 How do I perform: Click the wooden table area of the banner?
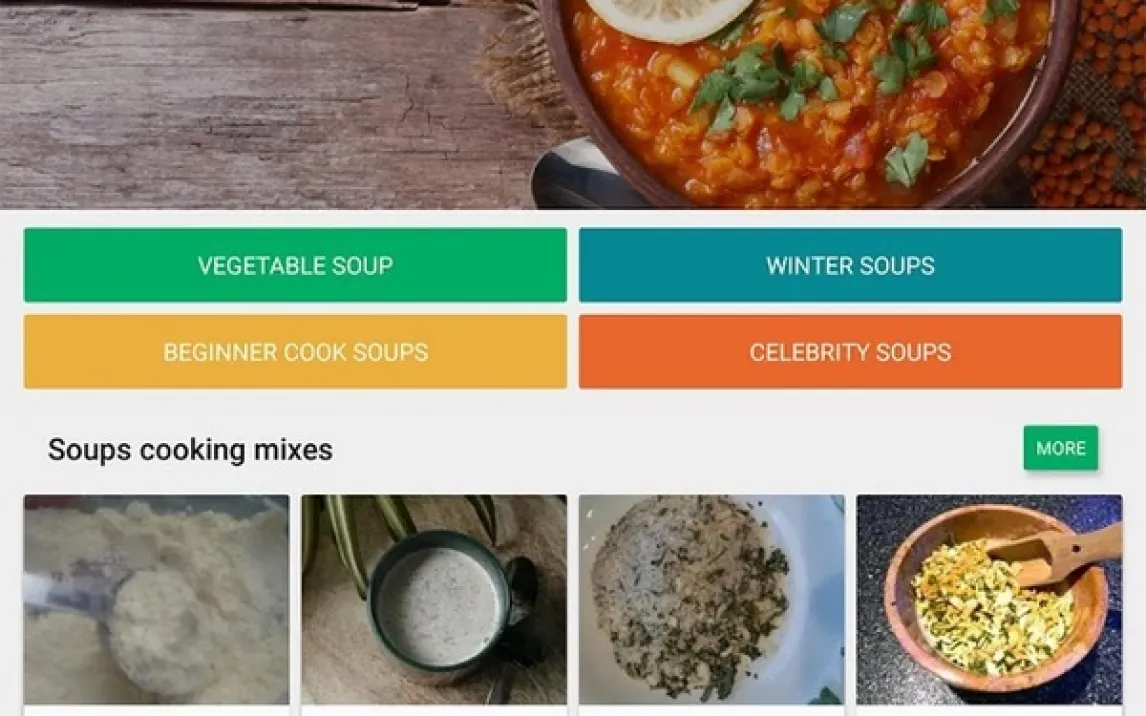click(x=250, y=110)
